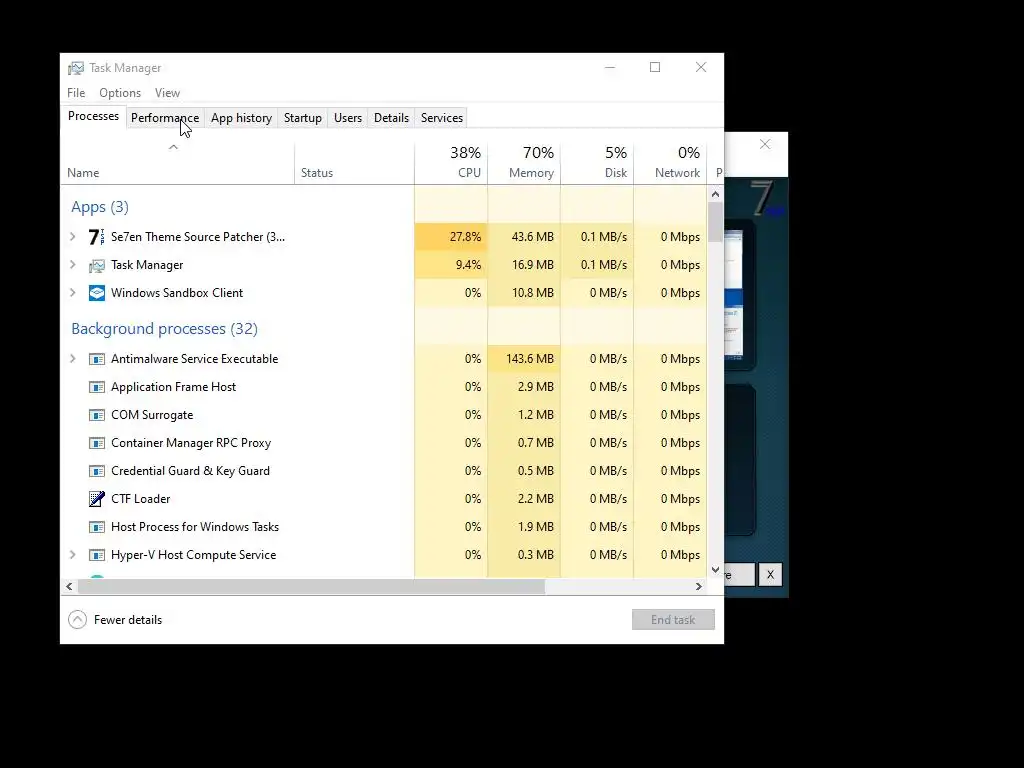
Task: Sort processes by Name column
Action: tap(177, 163)
